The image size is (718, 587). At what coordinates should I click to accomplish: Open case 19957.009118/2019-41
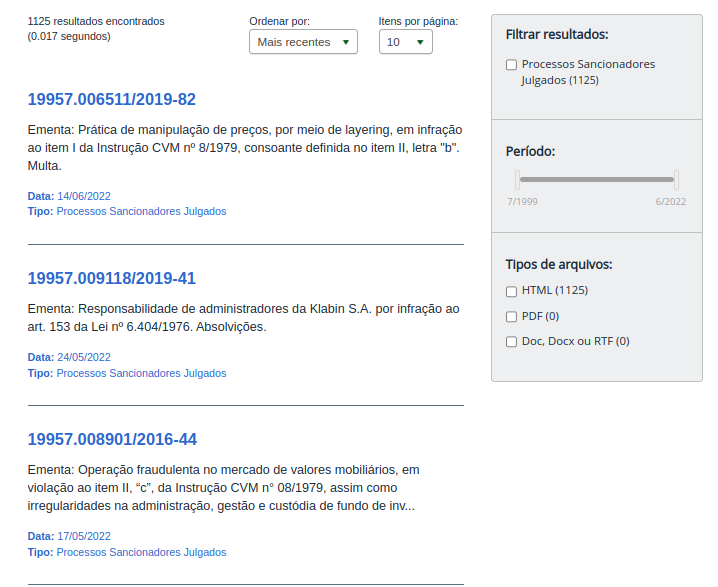[x=112, y=278]
